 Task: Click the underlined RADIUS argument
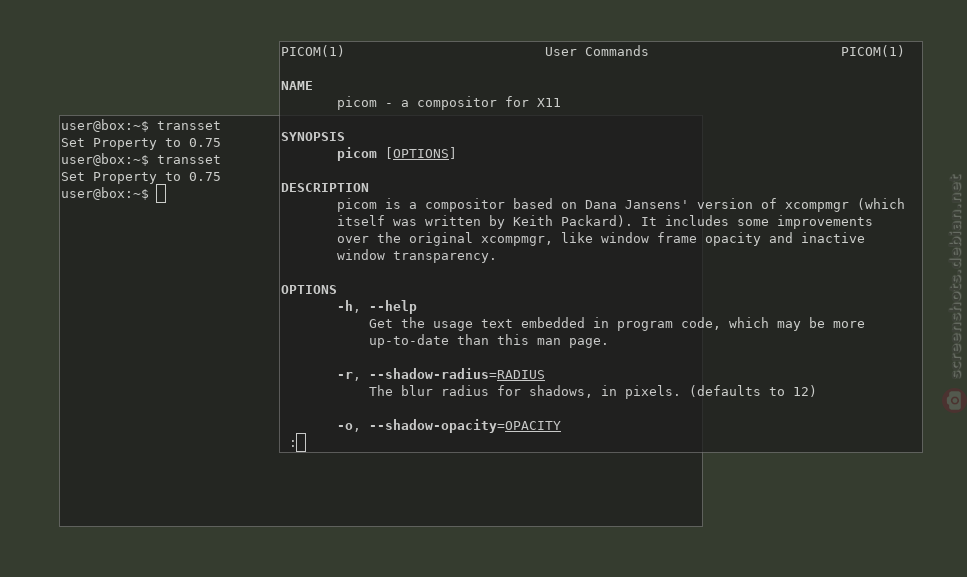(x=521, y=375)
